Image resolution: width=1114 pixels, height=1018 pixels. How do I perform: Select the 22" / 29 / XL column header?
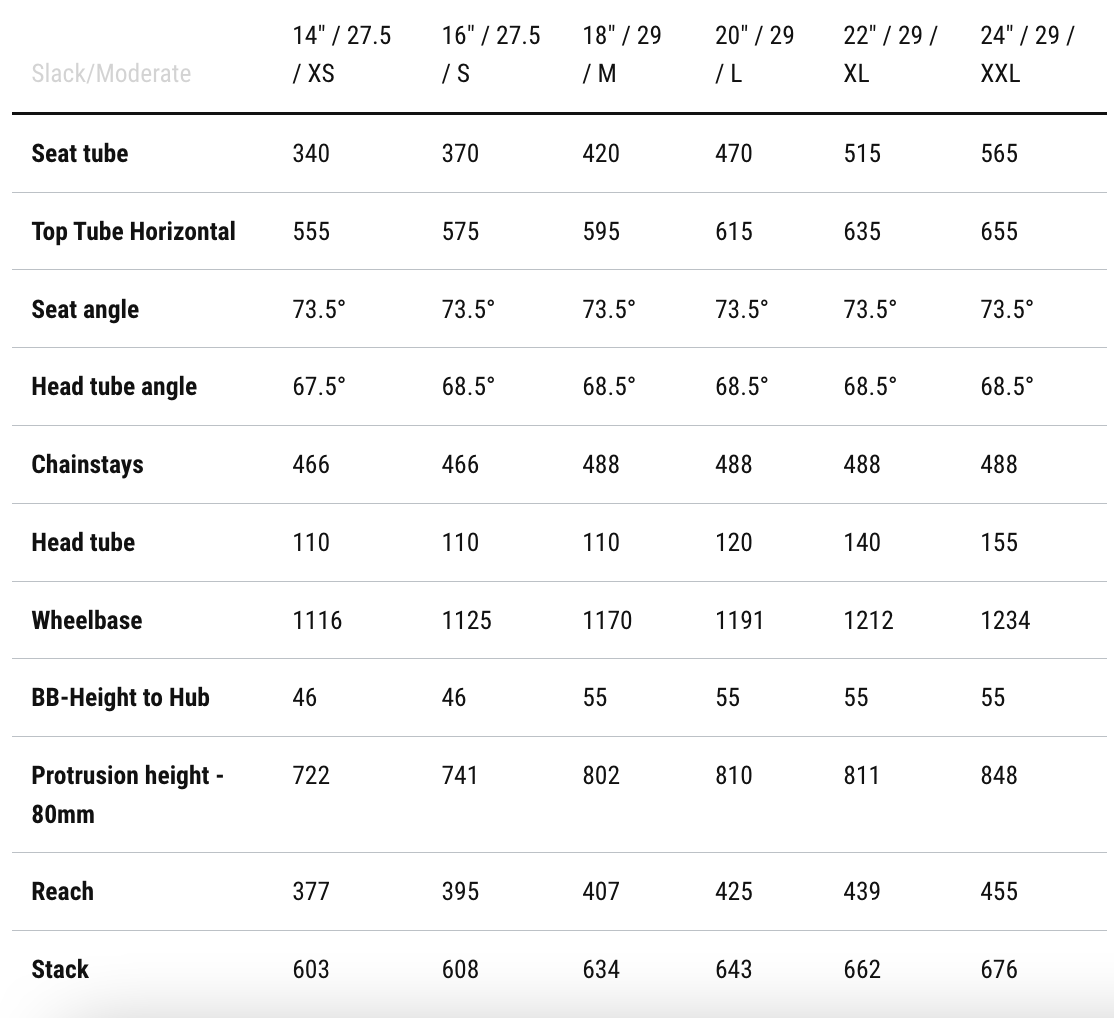point(890,55)
